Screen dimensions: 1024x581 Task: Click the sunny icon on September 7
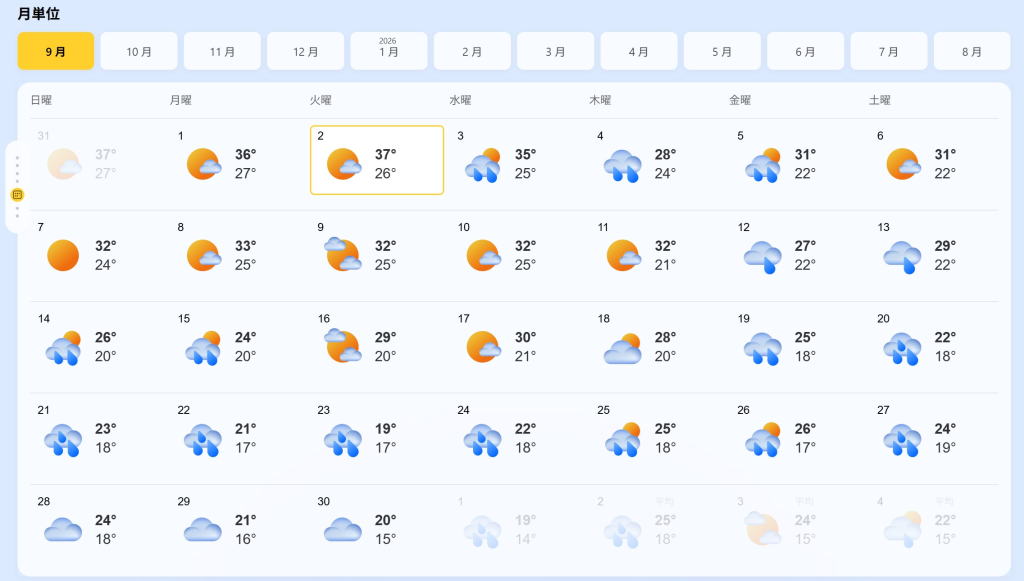click(x=63, y=255)
